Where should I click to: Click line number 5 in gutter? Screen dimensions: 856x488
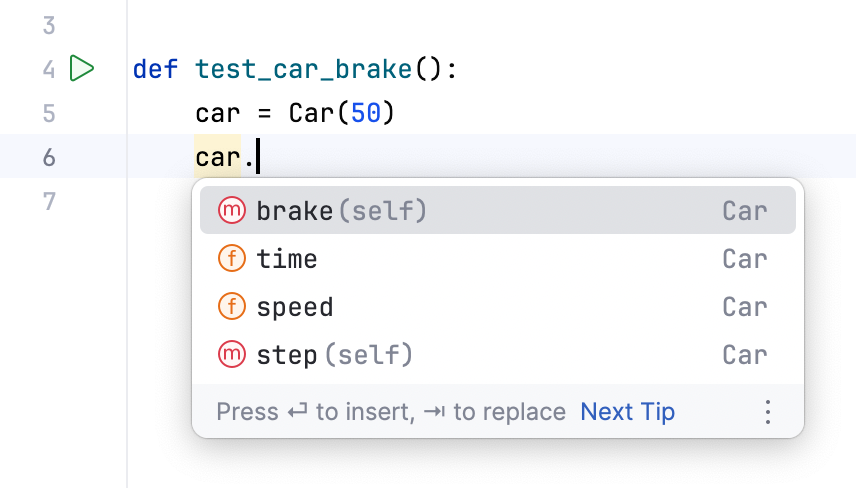coord(49,114)
